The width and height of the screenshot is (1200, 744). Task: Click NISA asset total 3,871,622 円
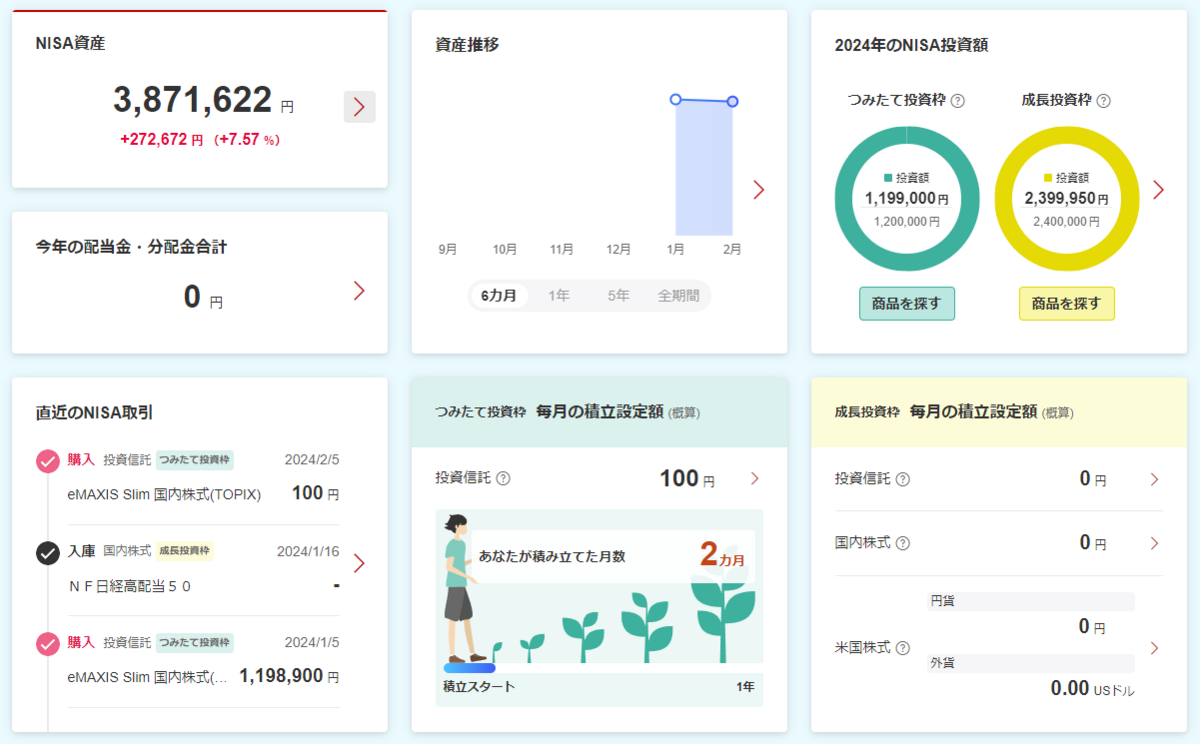[203, 101]
